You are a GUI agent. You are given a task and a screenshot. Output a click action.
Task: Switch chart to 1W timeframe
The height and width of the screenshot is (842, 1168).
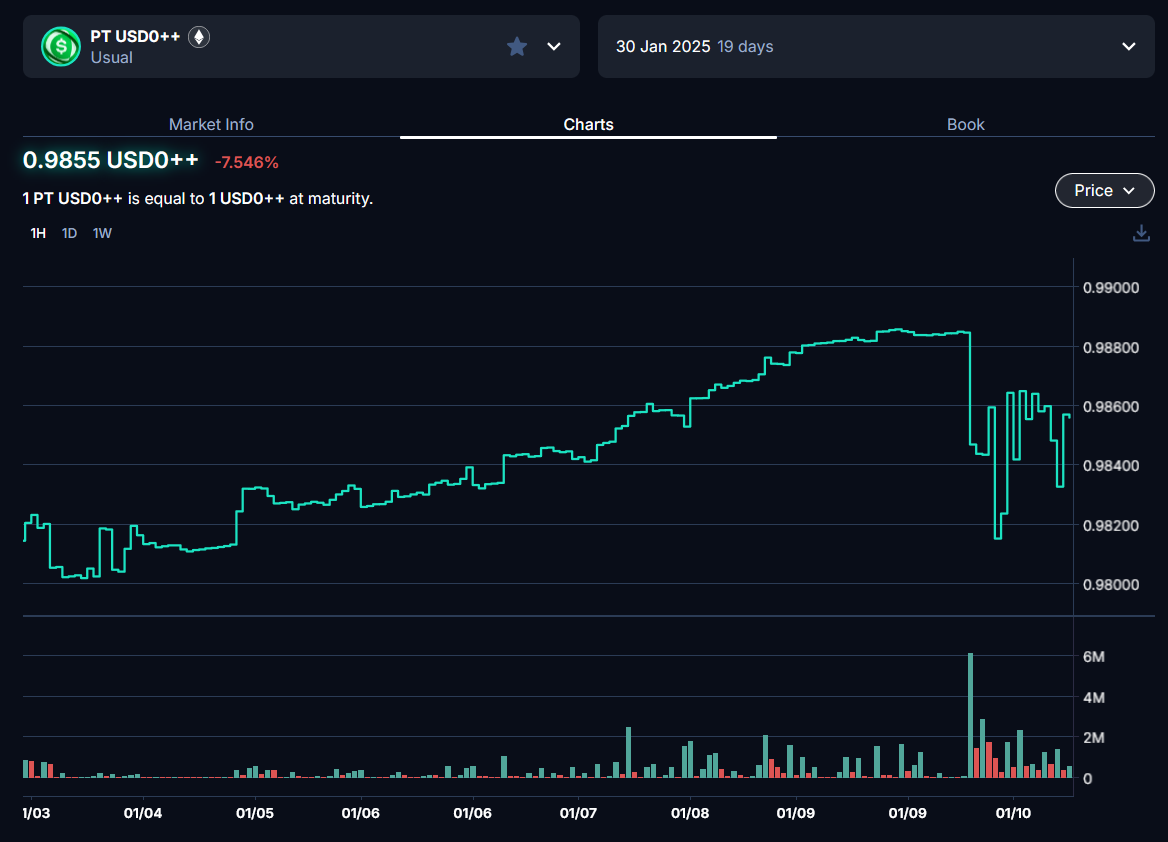102,233
